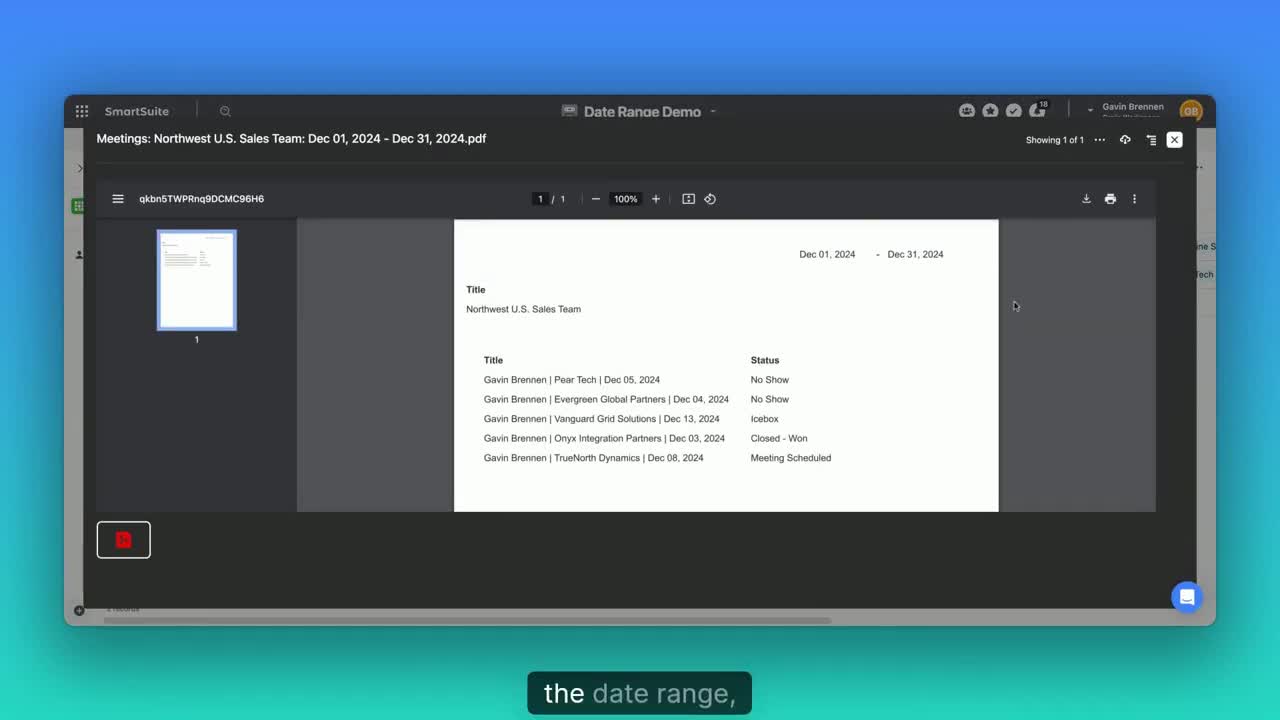Expand the left sidebar chevron behind the preview

(80, 168)
